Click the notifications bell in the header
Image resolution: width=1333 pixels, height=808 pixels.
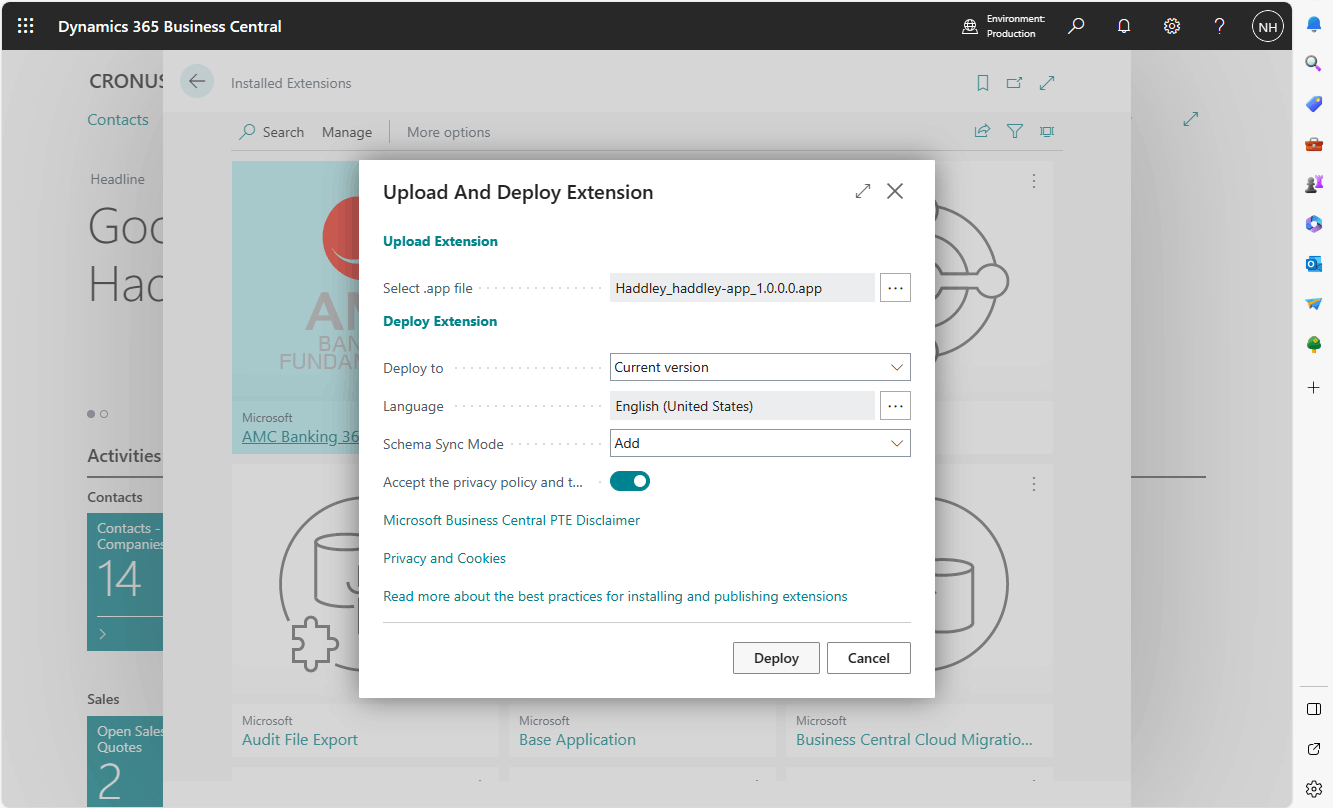tap(1124, 26)
